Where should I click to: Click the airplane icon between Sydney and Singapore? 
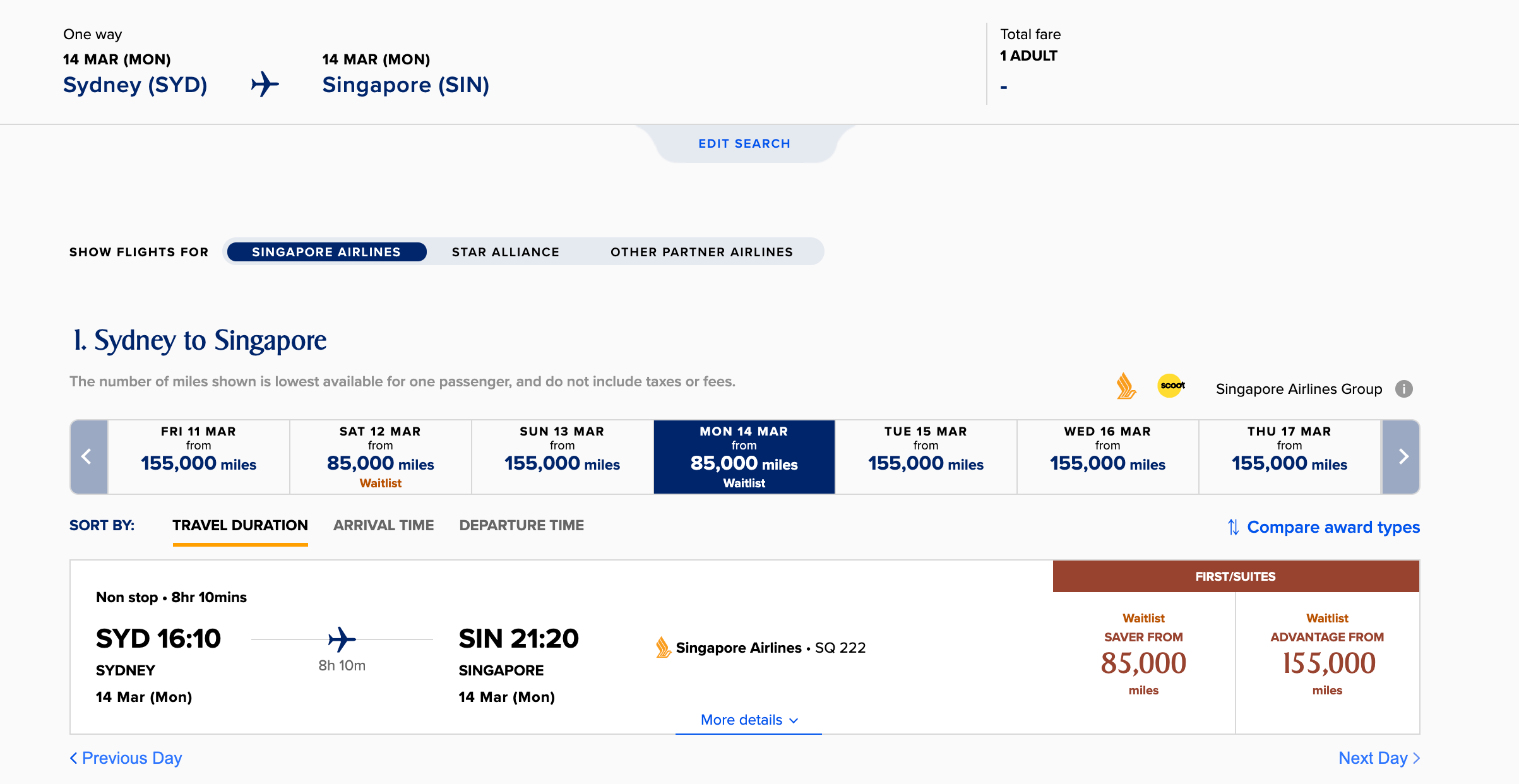(x=266, y=84)
